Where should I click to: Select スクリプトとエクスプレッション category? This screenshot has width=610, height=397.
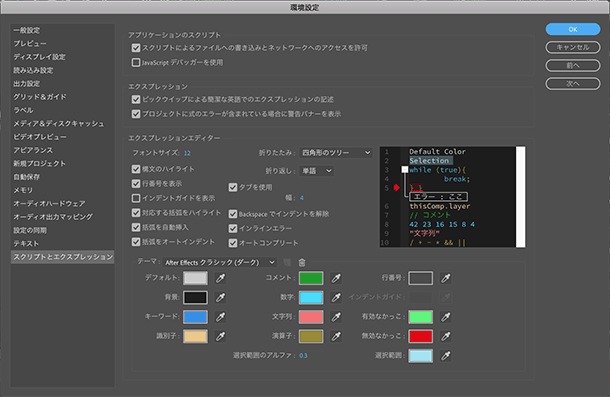point(63,257)
